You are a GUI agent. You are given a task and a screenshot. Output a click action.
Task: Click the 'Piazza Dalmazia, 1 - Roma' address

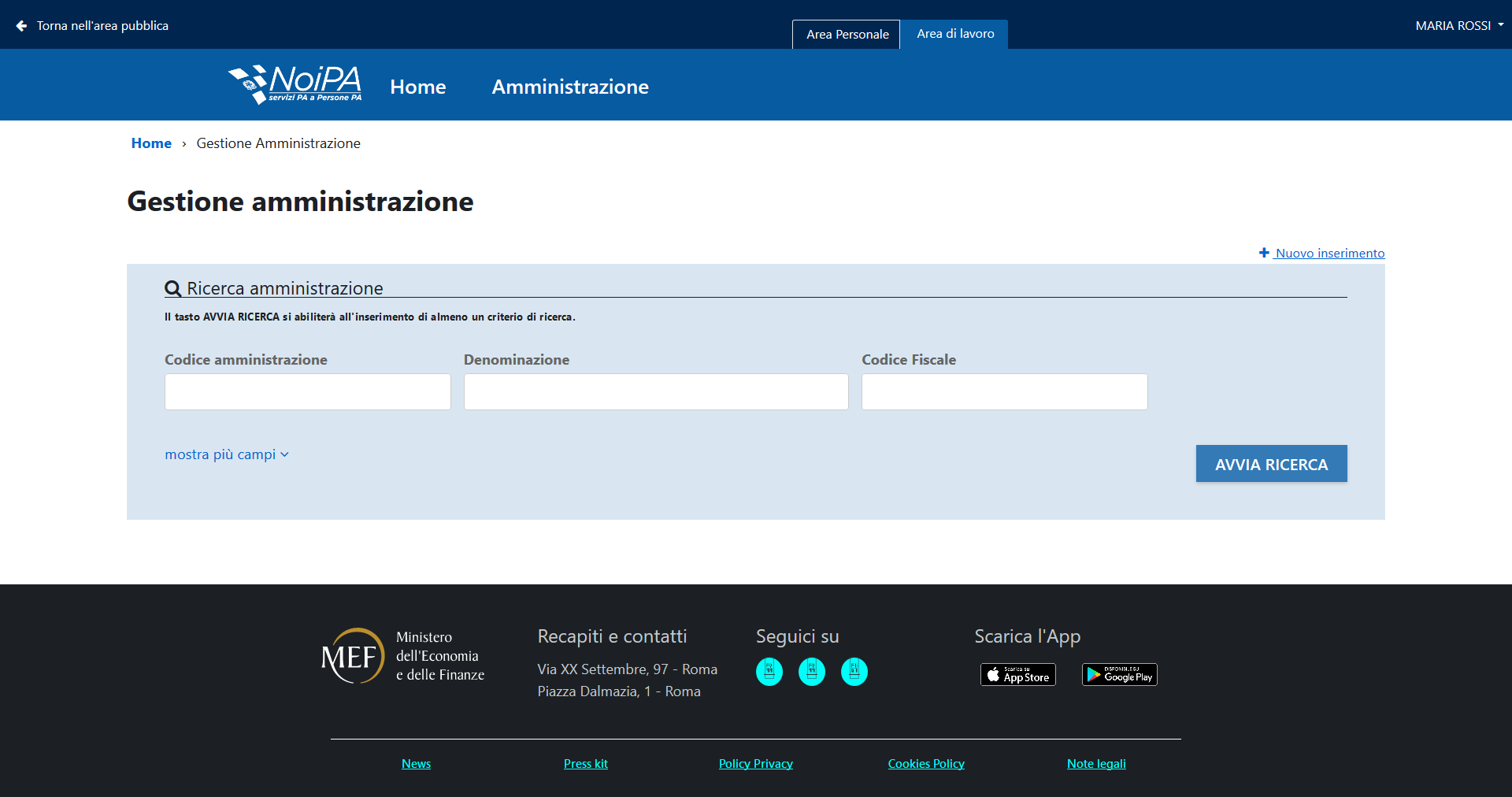tap(619, 691)
